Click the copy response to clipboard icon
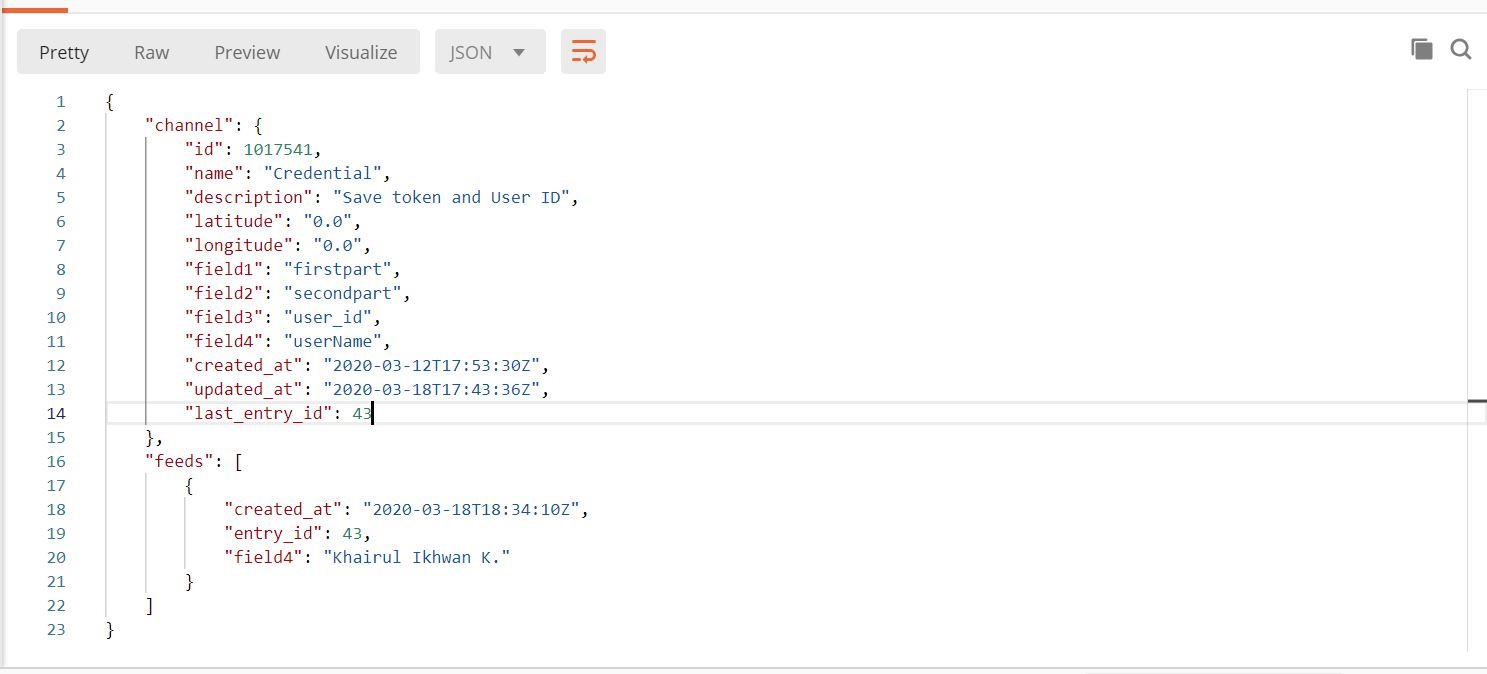 pyautogui.click(x=1421, y=49)
